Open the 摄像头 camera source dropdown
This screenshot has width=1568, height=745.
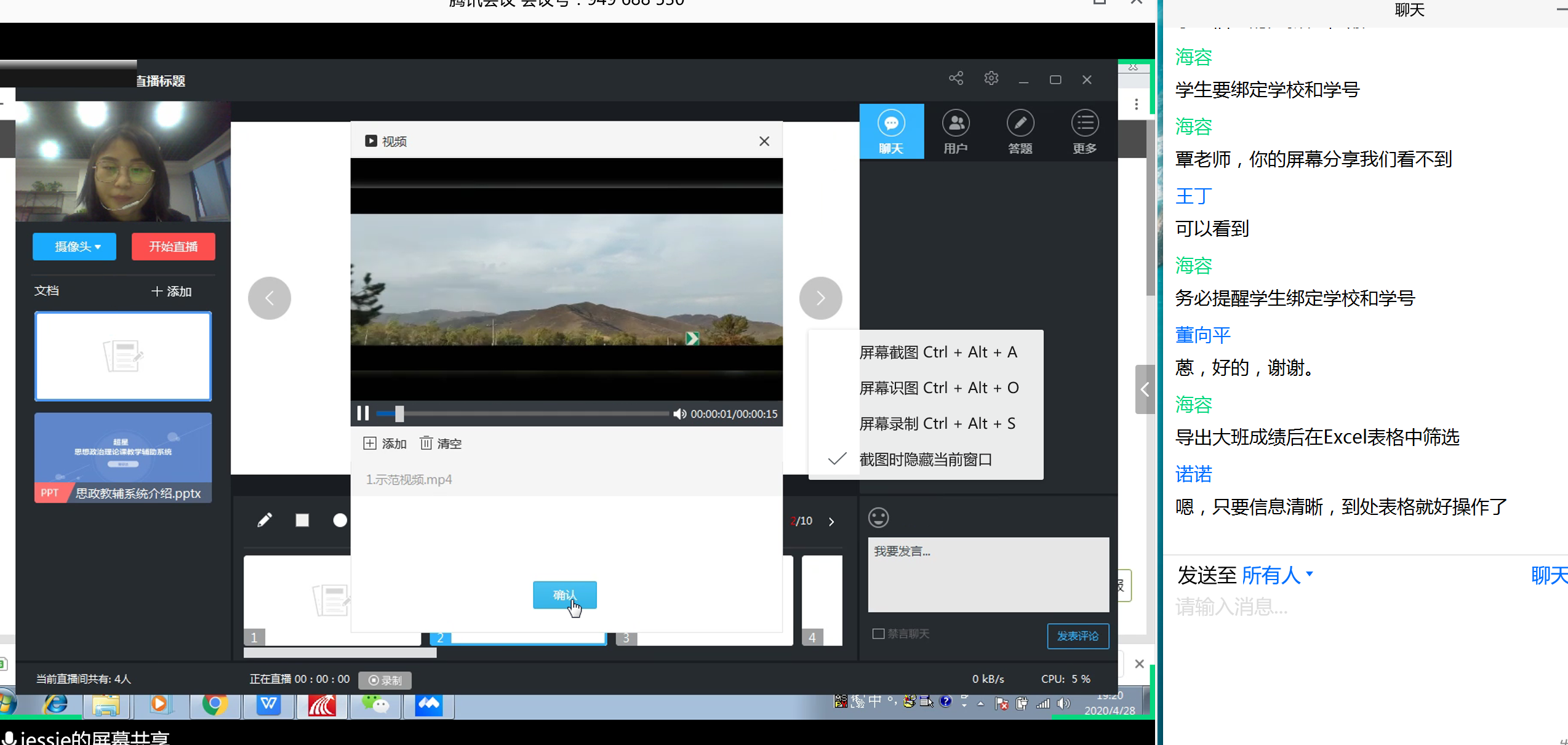pos(74,246)
